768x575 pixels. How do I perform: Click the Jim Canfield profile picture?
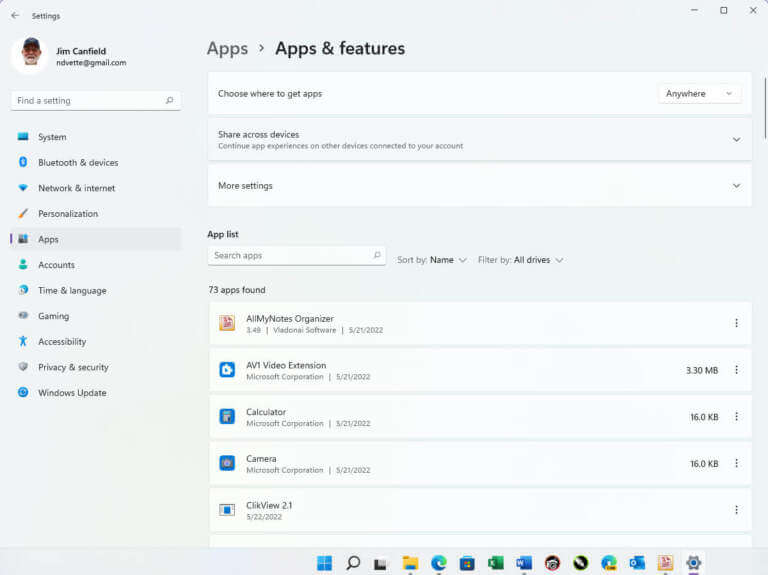[x=30, y=54]
